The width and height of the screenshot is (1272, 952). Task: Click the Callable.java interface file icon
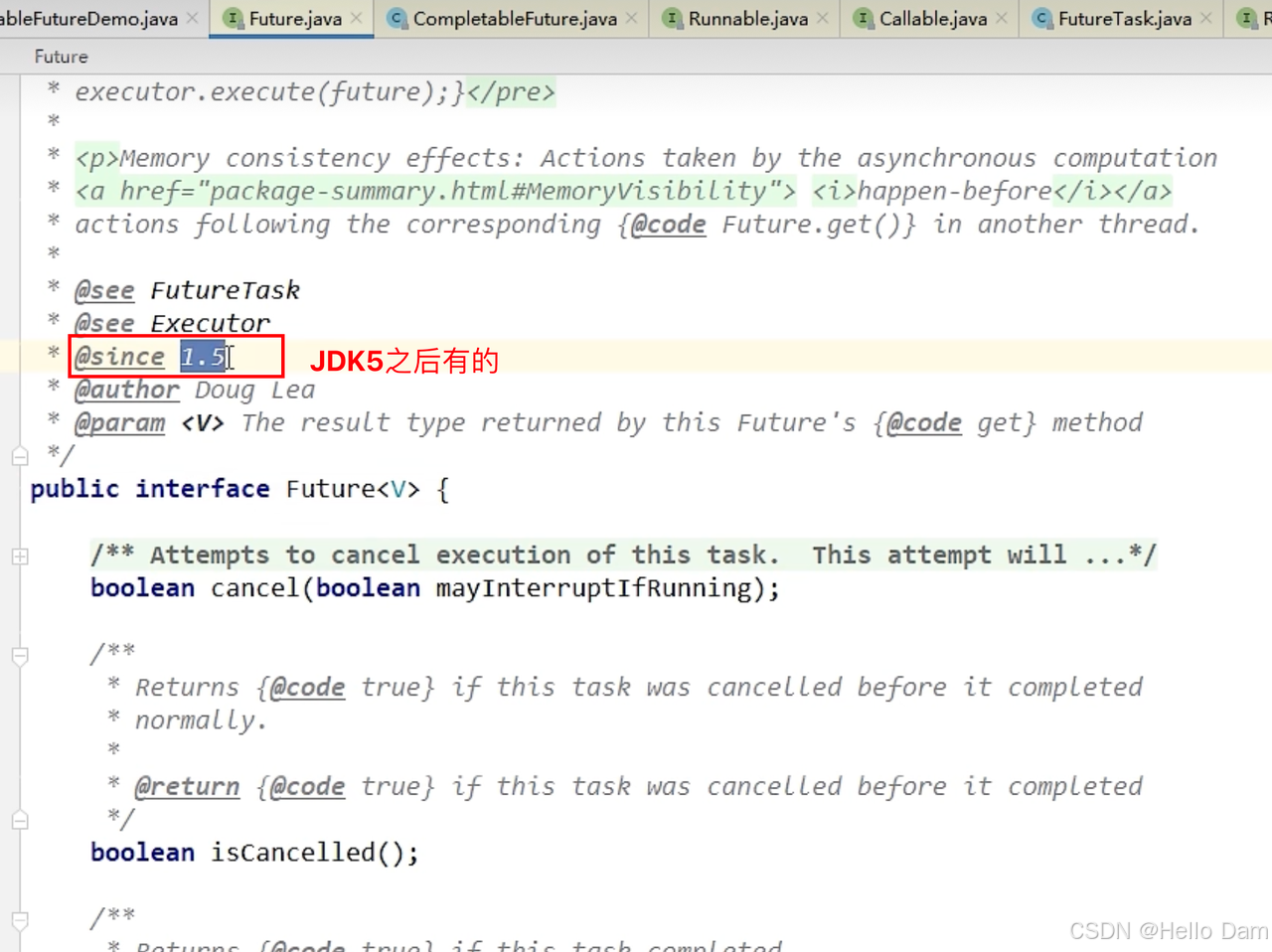[863, 18]
